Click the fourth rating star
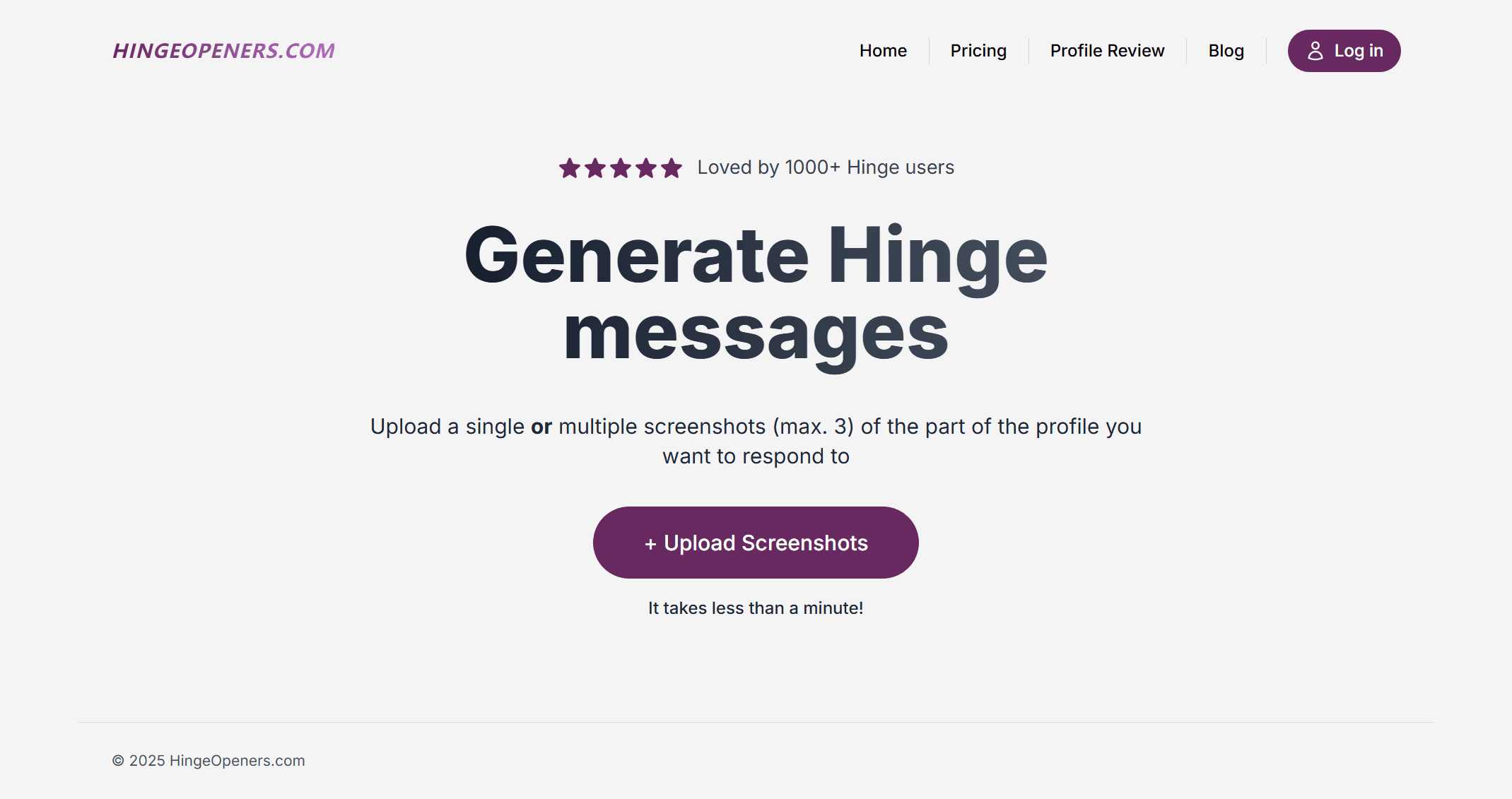 tap(646, 168)
